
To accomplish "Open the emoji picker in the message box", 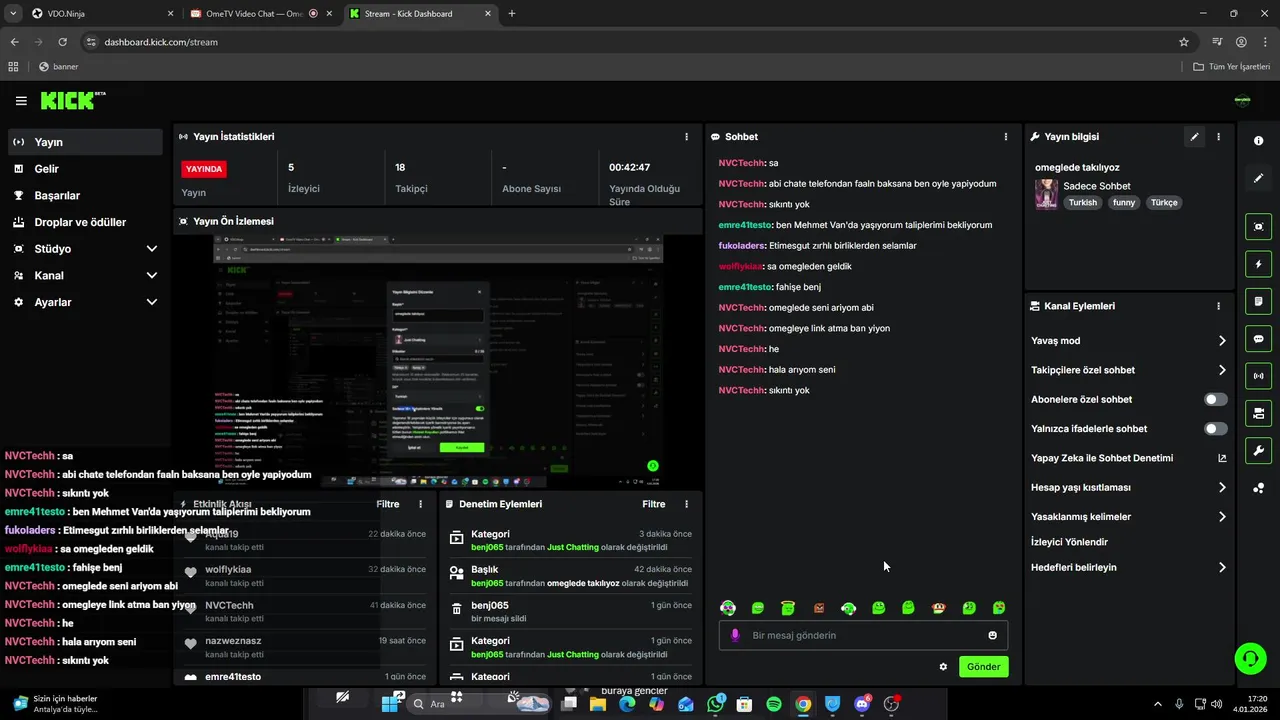I will 992,635.
